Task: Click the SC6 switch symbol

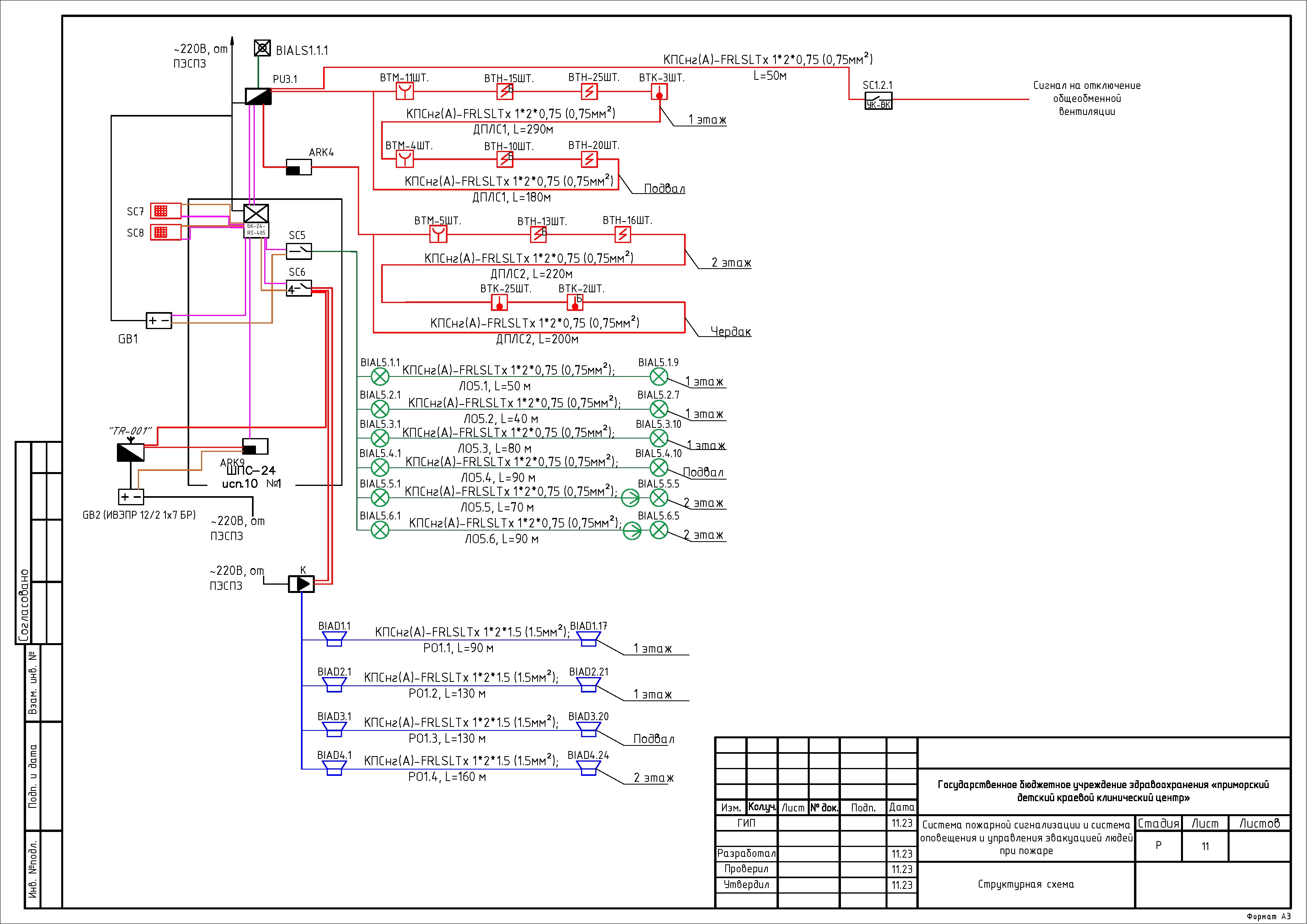Action: pyautogui.click(x=299, y=289)
